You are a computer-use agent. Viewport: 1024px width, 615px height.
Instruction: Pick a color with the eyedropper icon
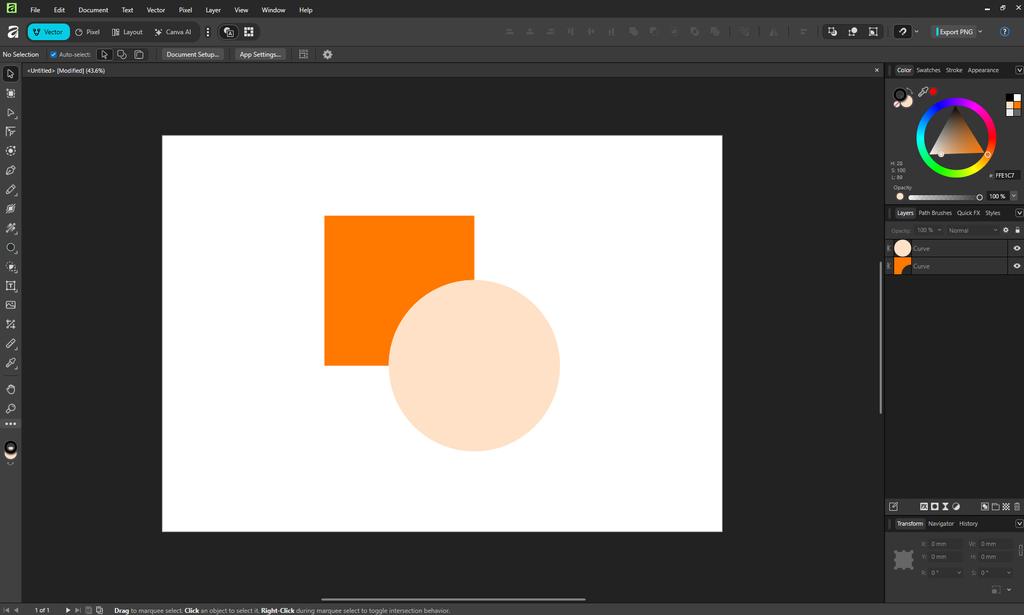coord(923,92)
